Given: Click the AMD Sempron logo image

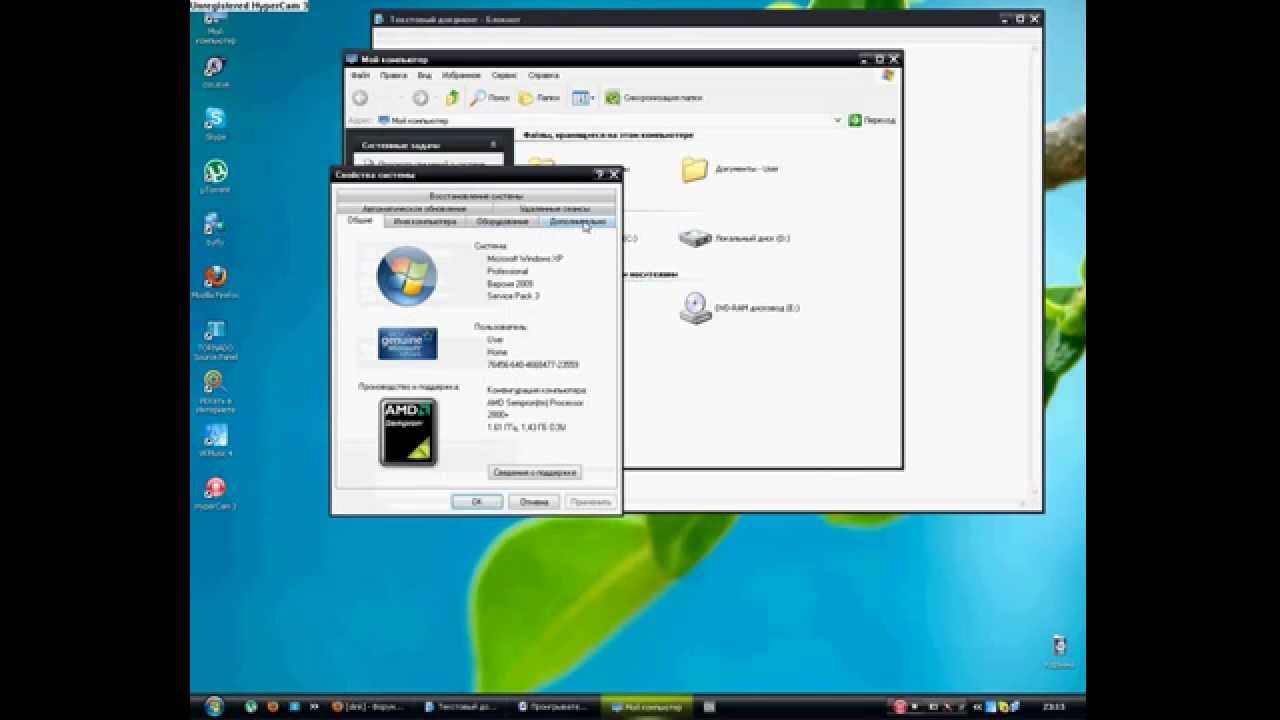Looking at the screenshot, I should [x=408, y=432].
